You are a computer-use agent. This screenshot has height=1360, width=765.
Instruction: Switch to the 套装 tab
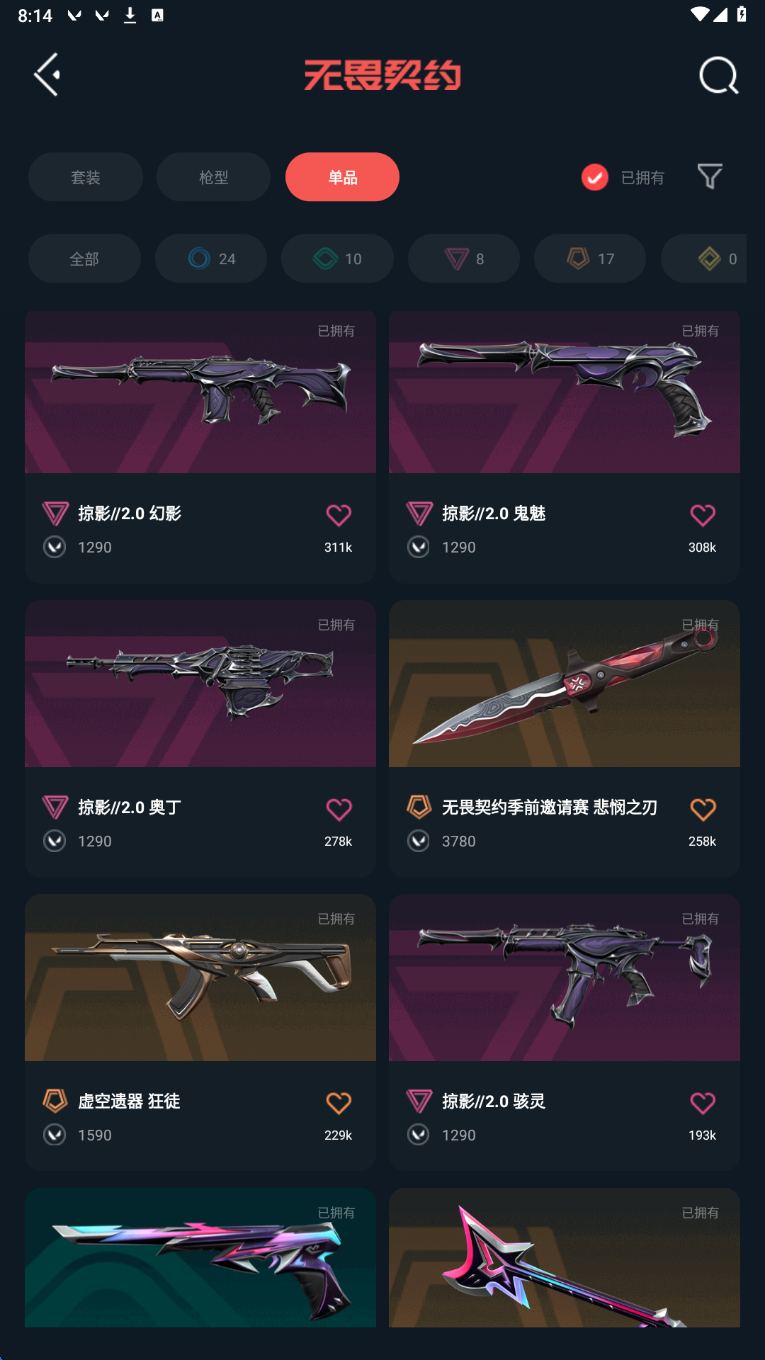(x=85, y=177)
